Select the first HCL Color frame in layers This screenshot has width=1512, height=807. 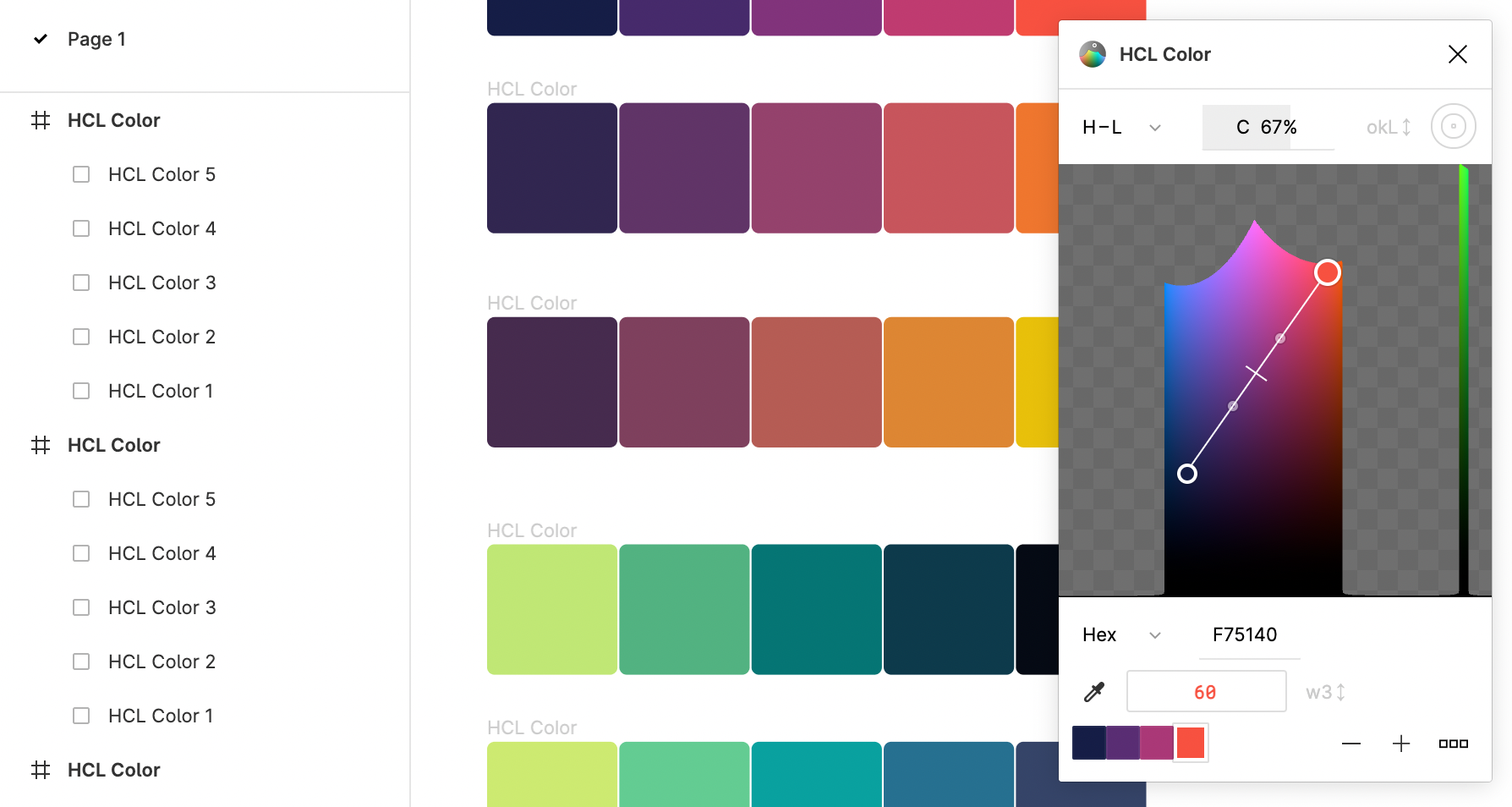pyautogui.click(x=113, y=120)
